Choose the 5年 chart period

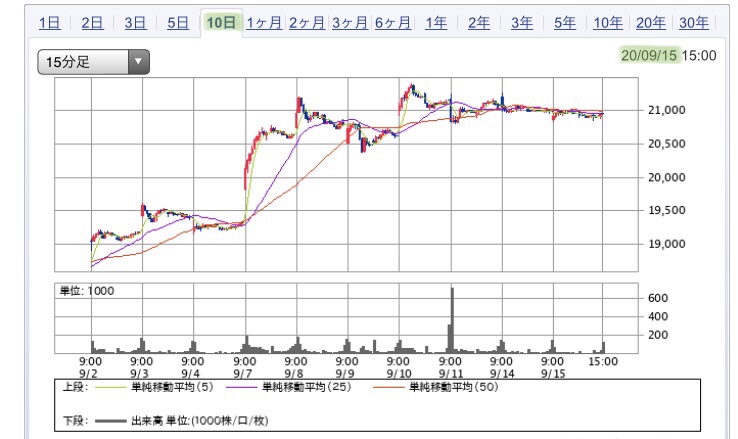[565, 23]
